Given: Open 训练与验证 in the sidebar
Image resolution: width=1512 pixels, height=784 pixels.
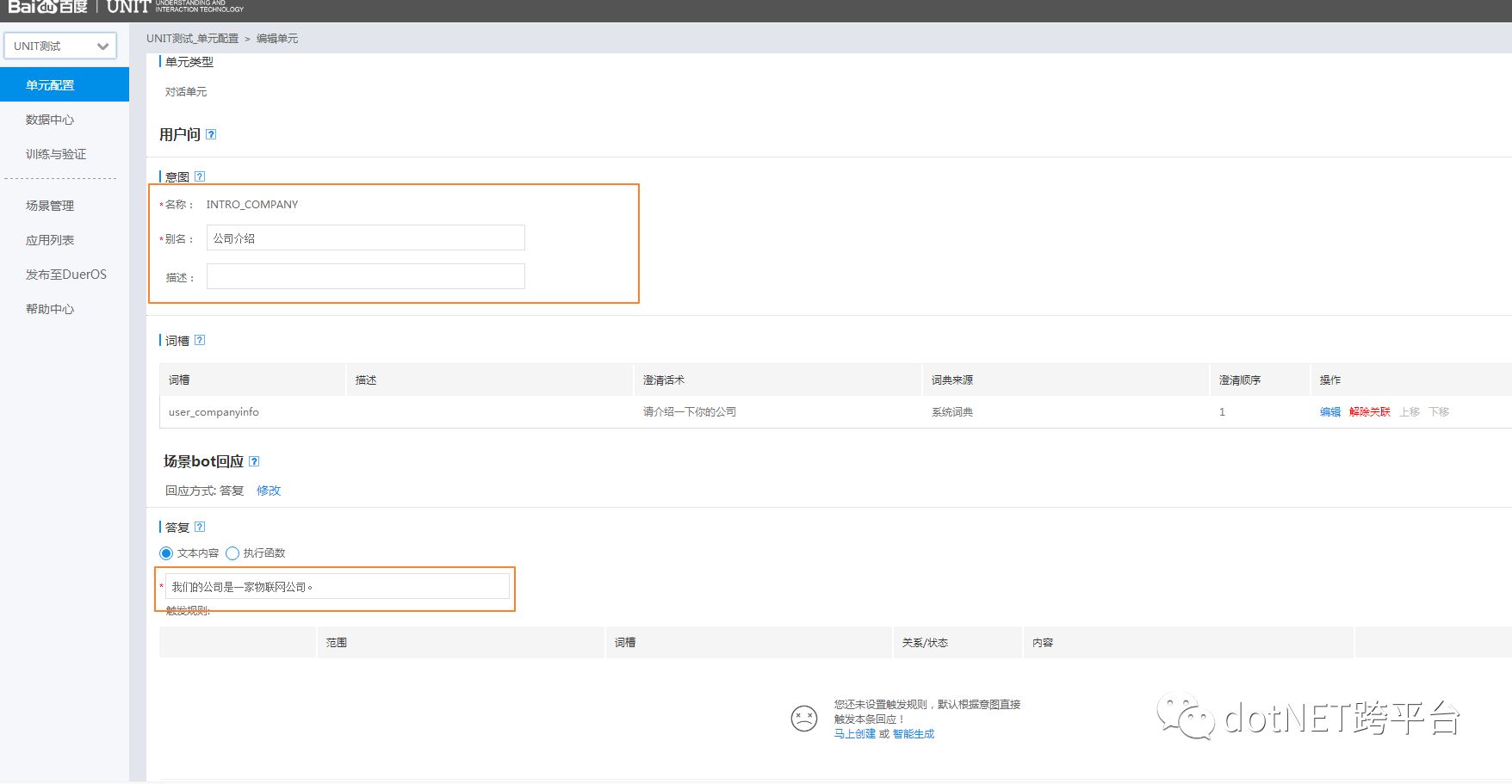Looking at the screenshot, I should (x=56, y=154).
